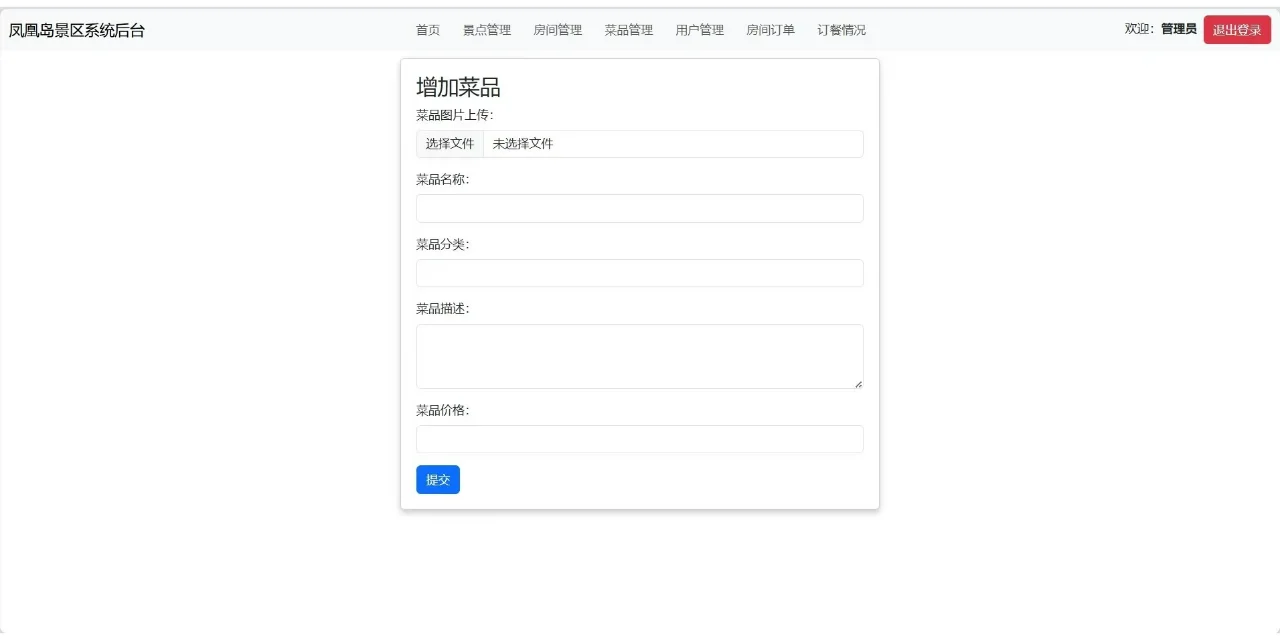Open the 景点管理 management page
The height and width of the screenshot is (640, 1280).
coord(487,30)
